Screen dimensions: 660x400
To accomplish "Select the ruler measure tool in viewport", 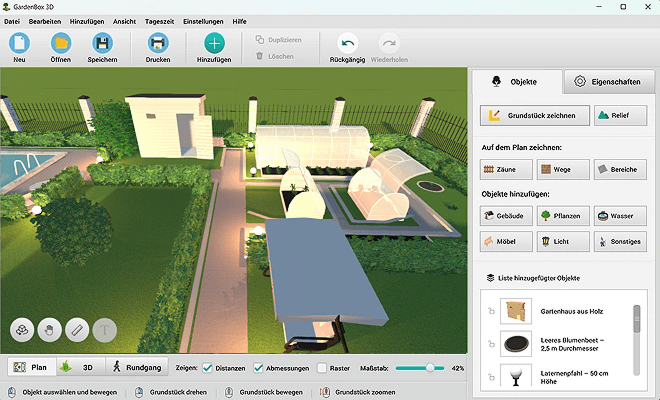I will 77,330.
